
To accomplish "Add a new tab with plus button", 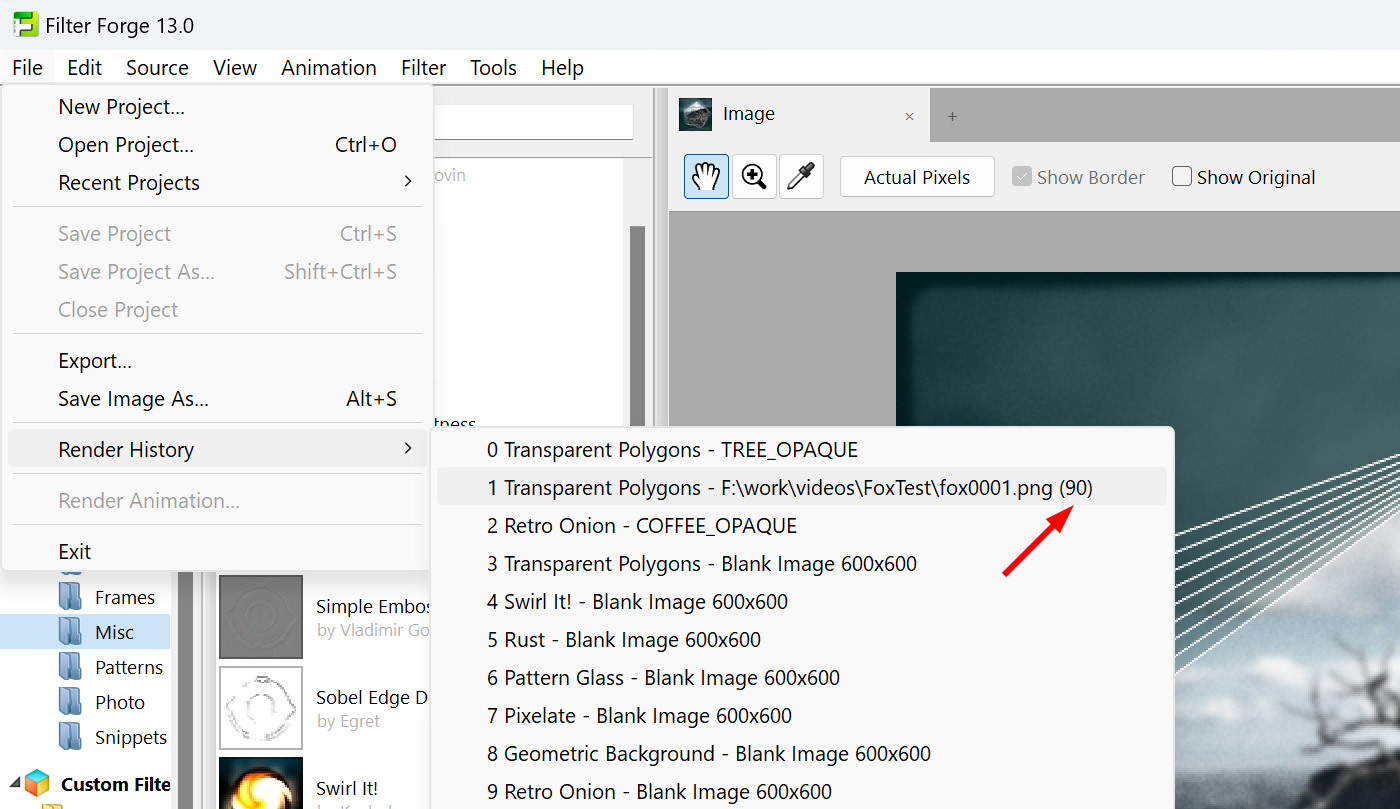I will click(x=952, y=116).
